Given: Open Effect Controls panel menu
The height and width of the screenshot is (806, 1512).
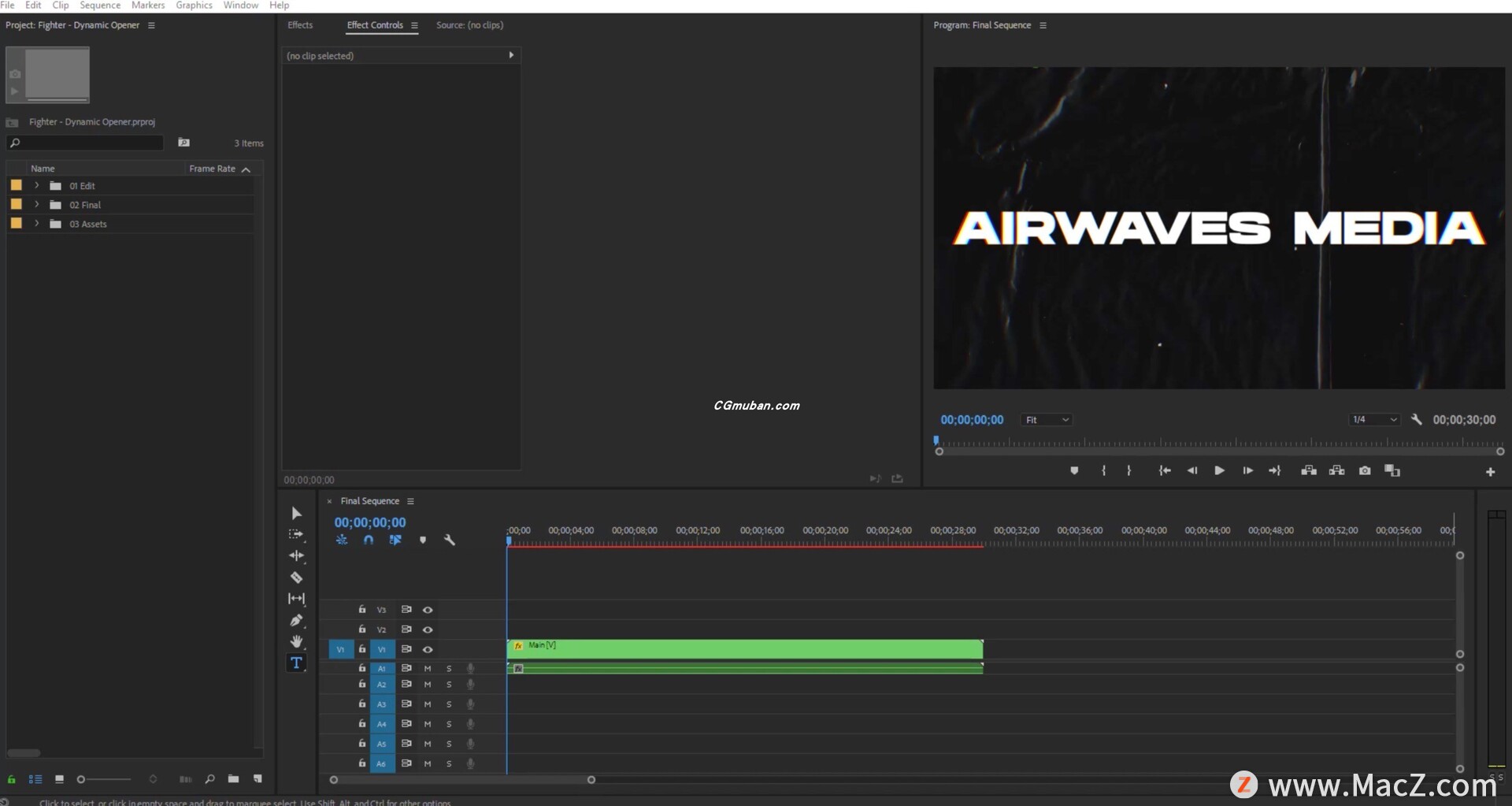Looking at the screenshot, I should [x=414, y=25].
